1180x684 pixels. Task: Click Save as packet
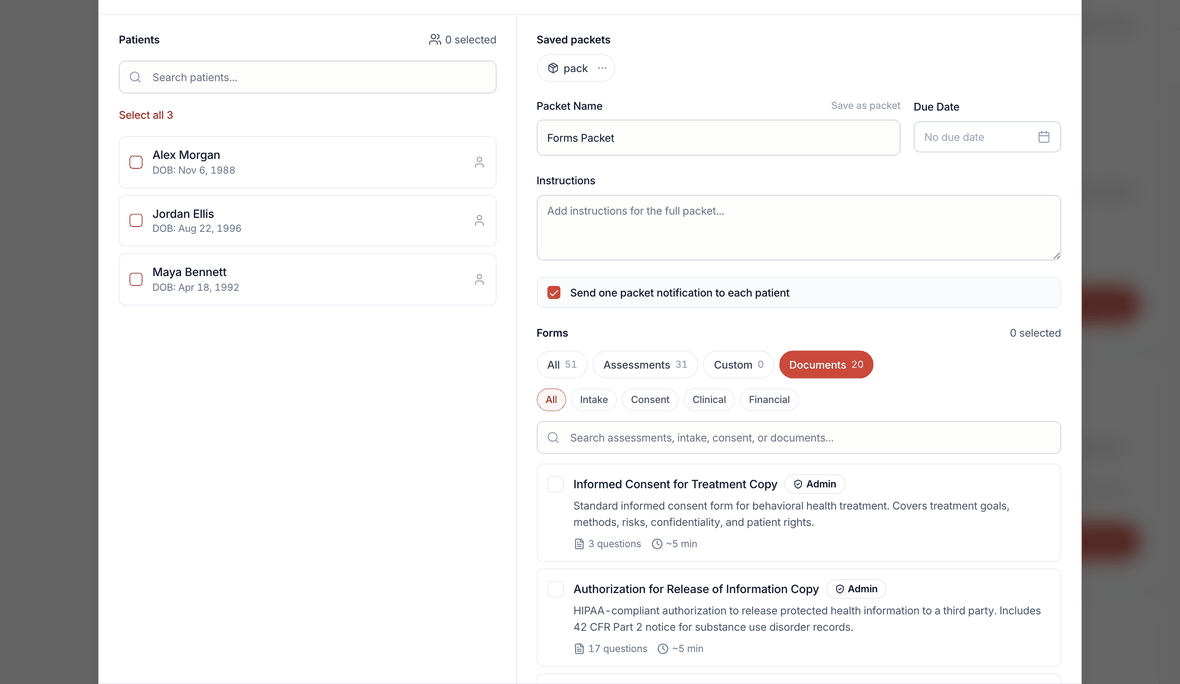pyautogui.click(x=865, y=105)
